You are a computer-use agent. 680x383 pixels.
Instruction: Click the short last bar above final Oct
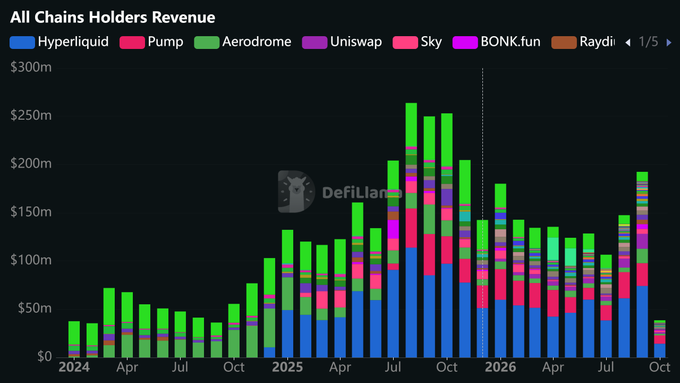click(660, 339)
